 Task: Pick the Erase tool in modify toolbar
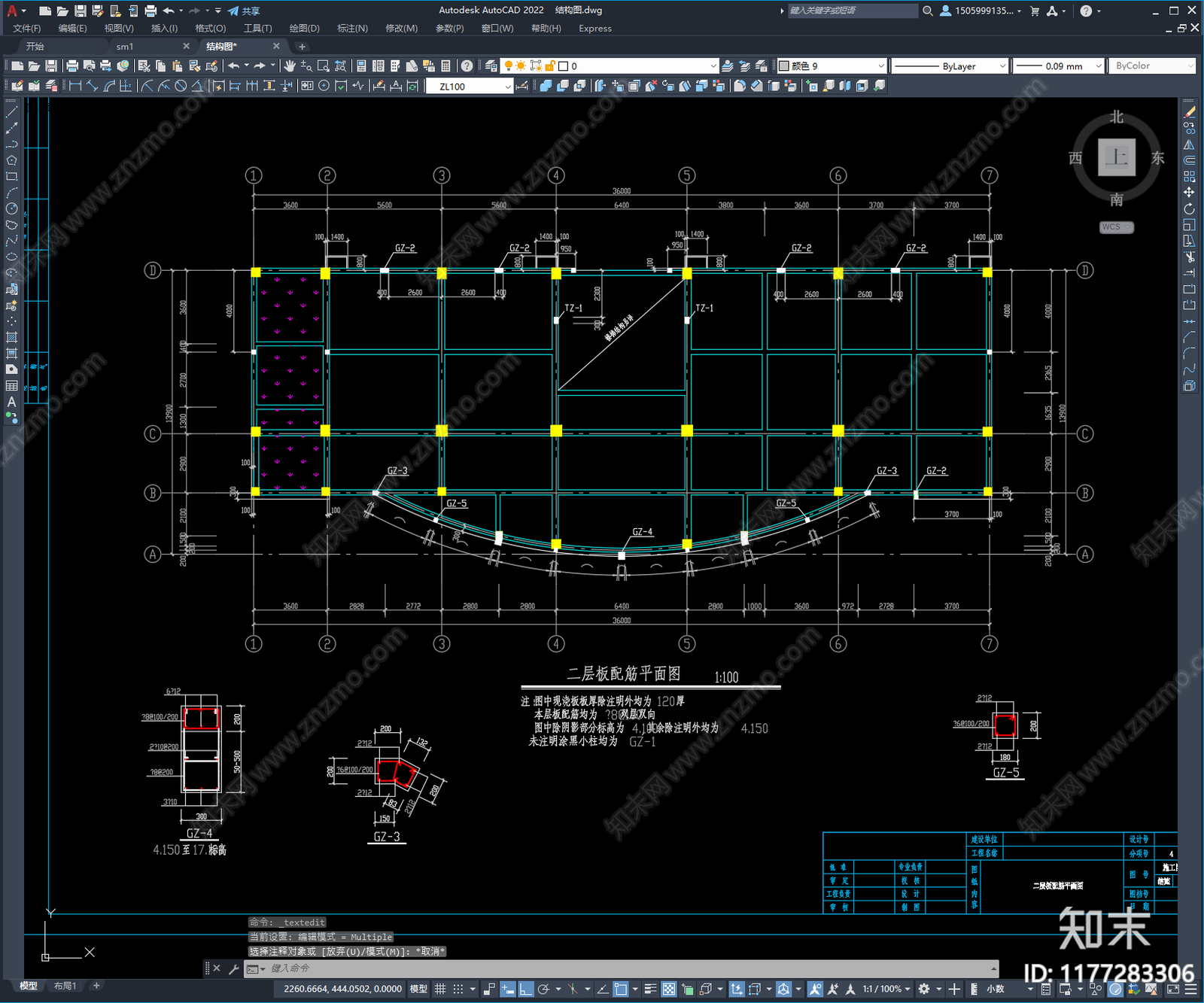point(1189,111)
